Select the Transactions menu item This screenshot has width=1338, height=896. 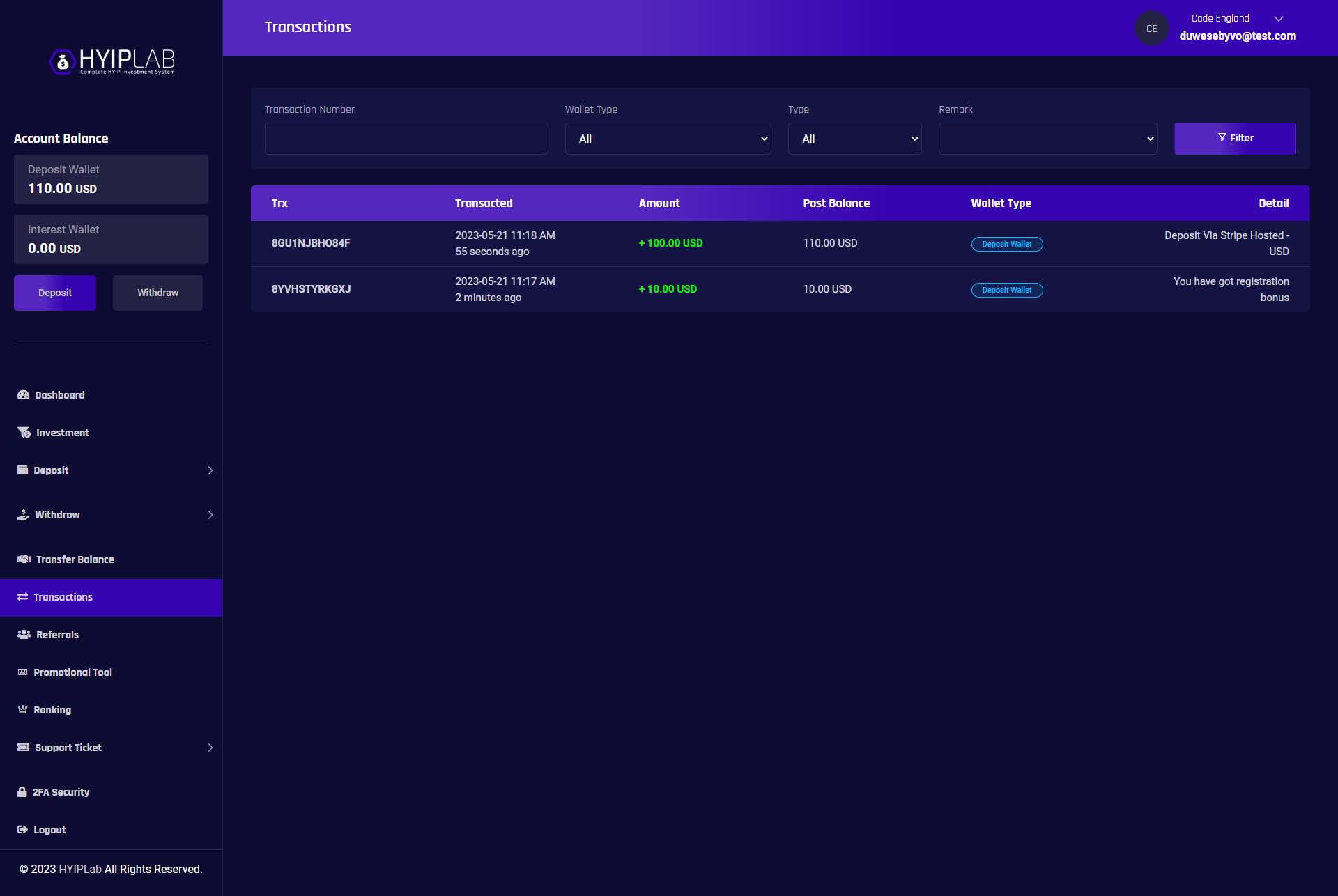click(x=63, y=597)
